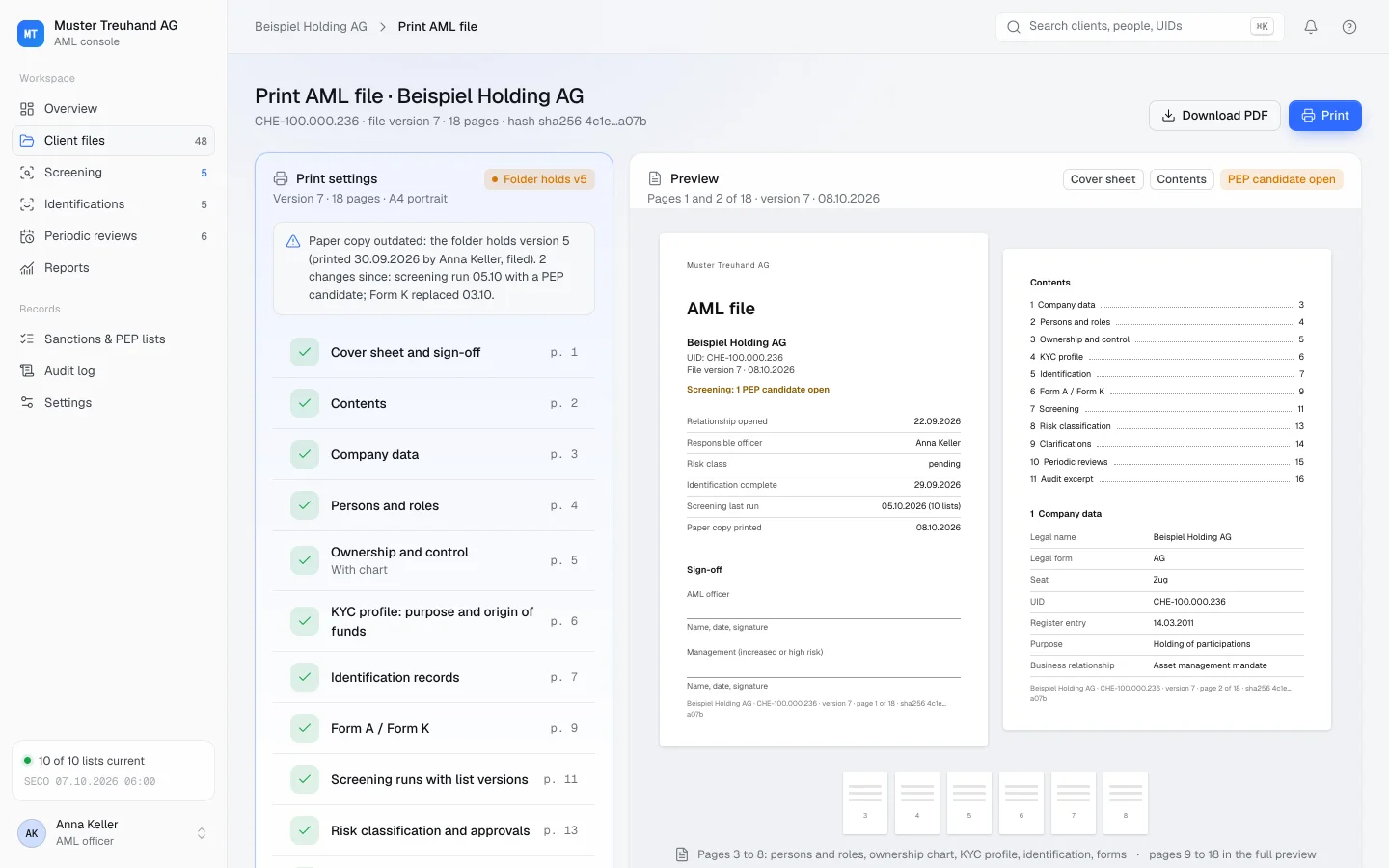Image resolution: width=1389 pixels, height=868 pixels.
Task: Click the Client files folder icon
Action: pos(27,141)
